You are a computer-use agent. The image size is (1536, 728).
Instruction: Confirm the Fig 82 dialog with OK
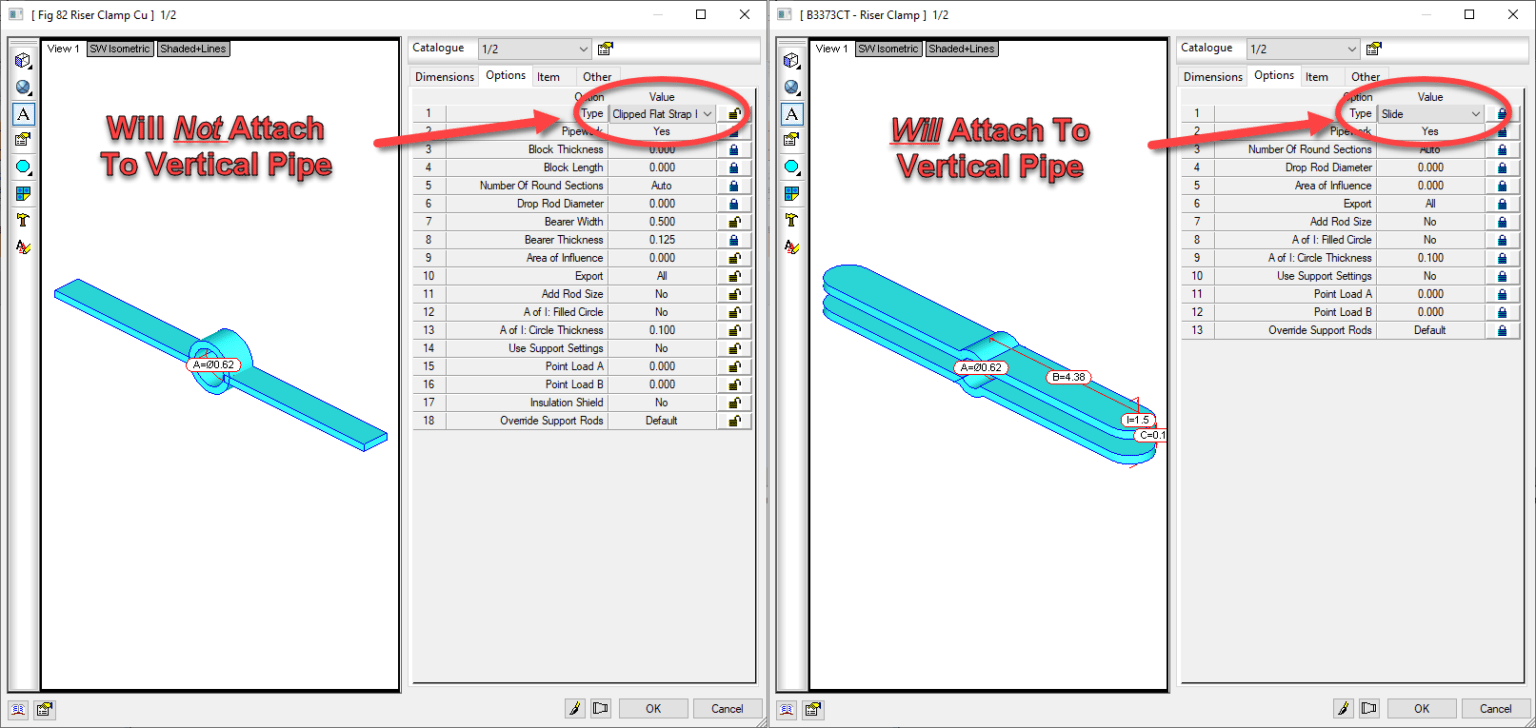click(653, 708)
